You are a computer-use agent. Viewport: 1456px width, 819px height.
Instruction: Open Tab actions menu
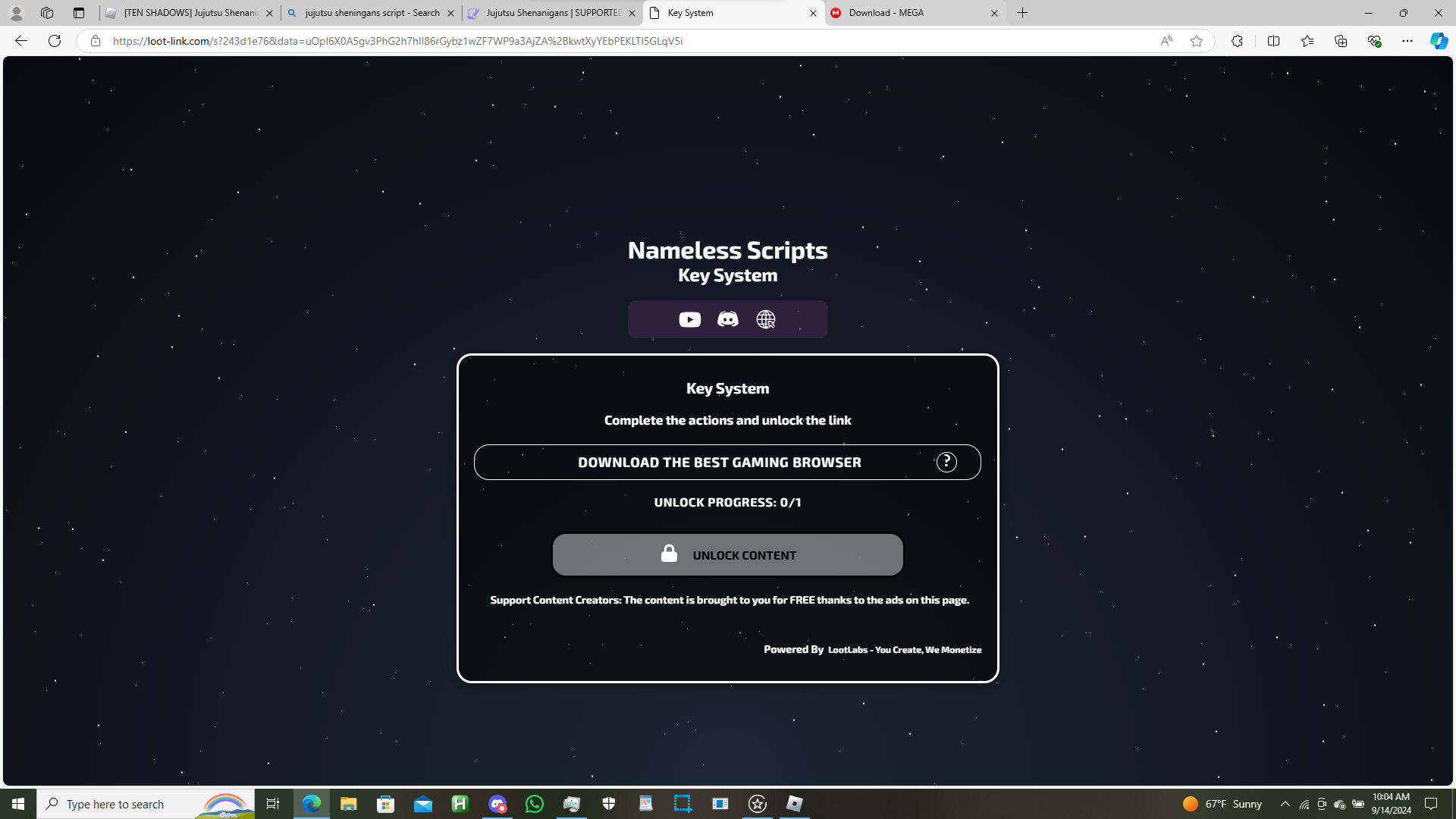[79, 13]
